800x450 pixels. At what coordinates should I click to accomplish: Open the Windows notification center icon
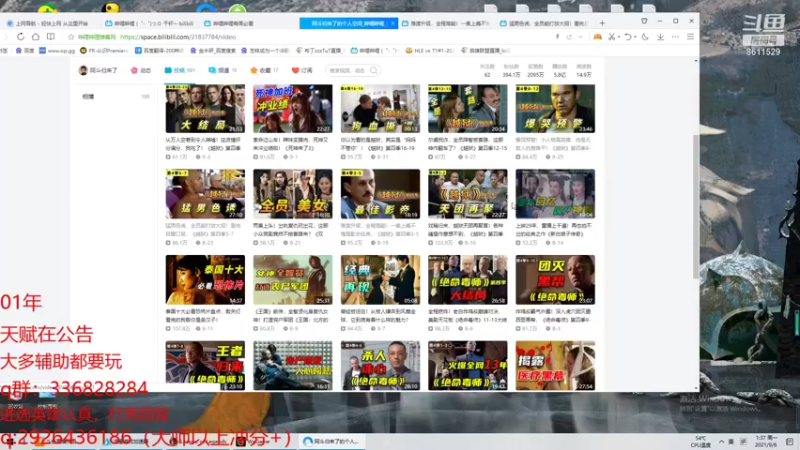coord(790,441)
